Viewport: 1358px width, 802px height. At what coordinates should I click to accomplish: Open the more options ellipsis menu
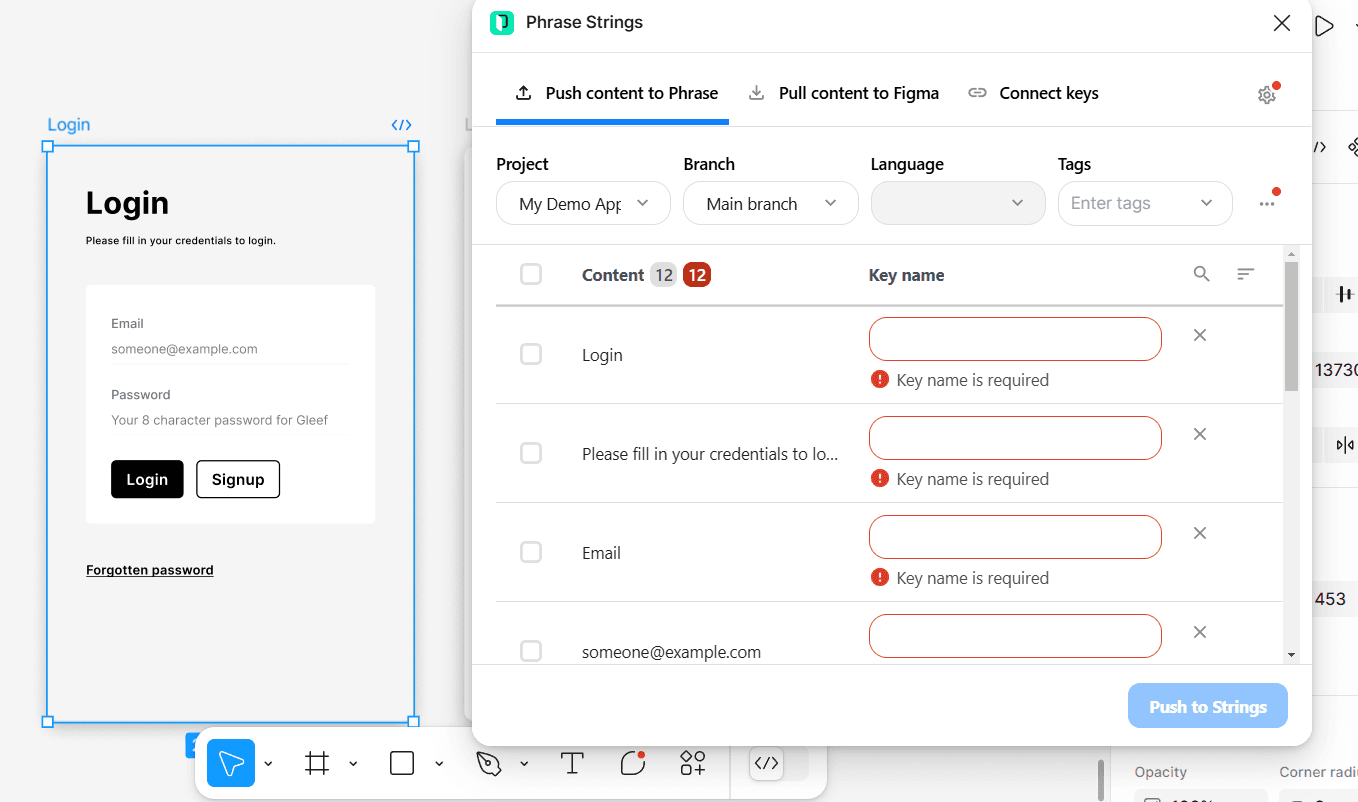[x=1267, y=203]
